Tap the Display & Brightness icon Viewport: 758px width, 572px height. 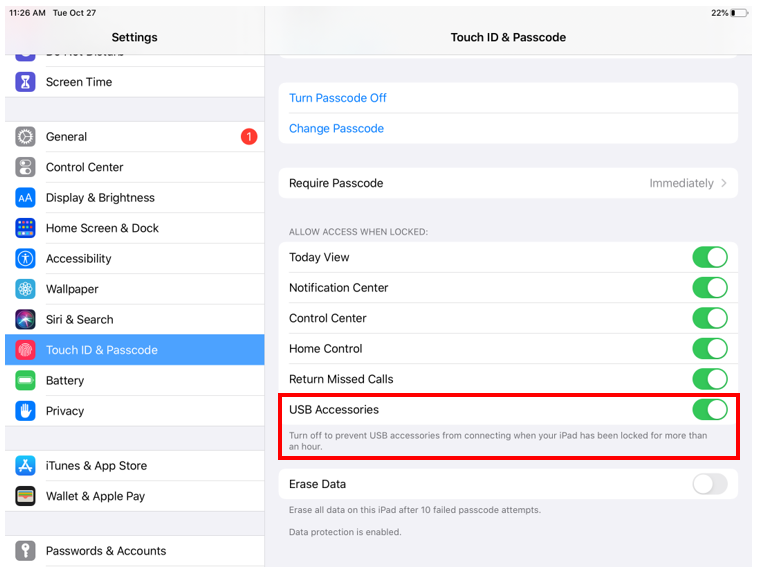(x=26, y=198)
